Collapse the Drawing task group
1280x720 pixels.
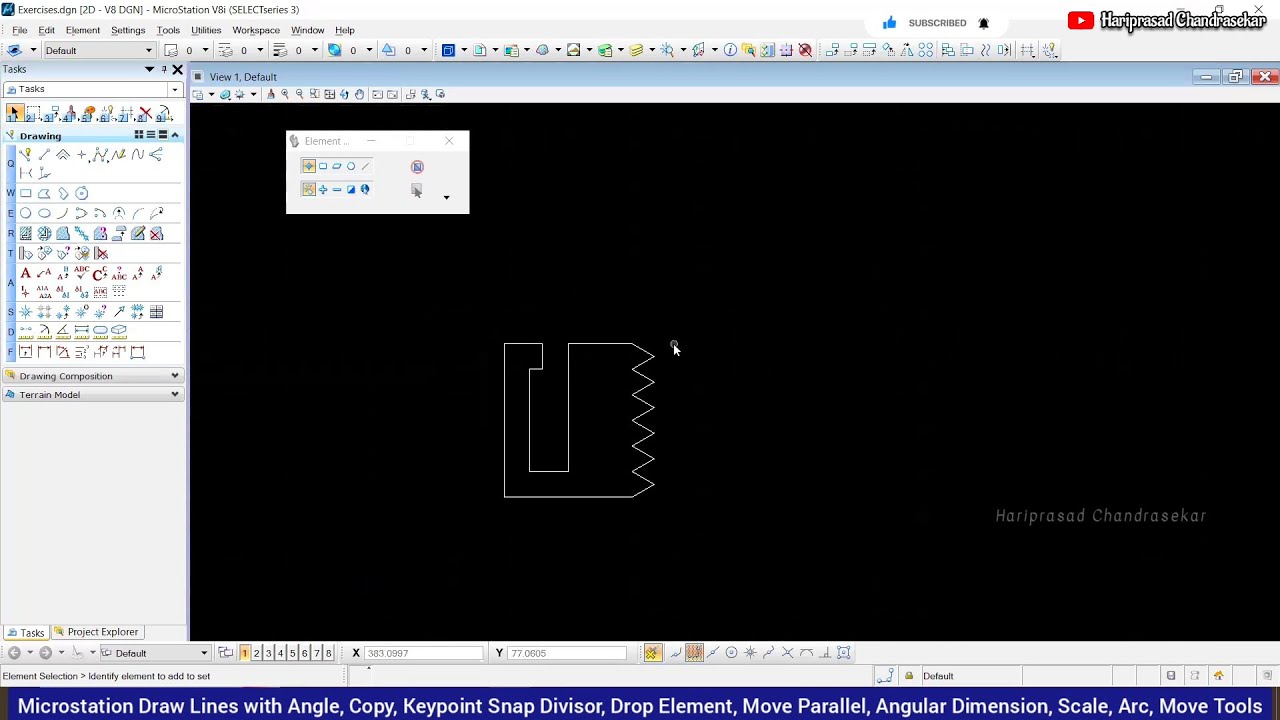(x=174, y=135)
